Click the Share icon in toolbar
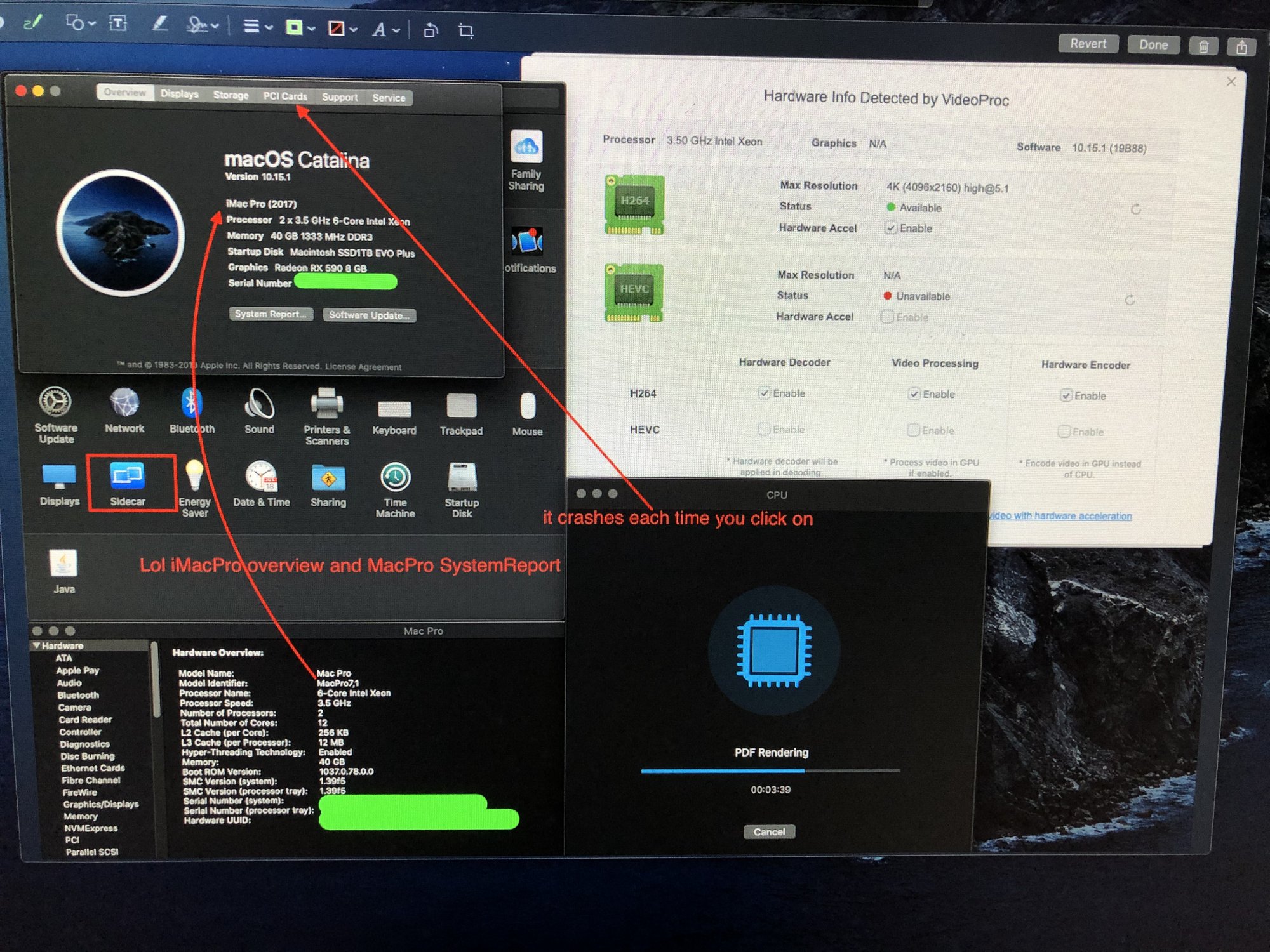 (1241, 47)
